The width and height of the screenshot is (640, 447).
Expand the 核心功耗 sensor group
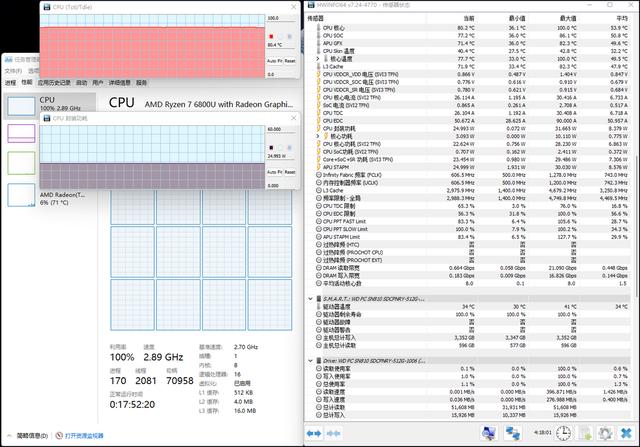coord(318,136)
